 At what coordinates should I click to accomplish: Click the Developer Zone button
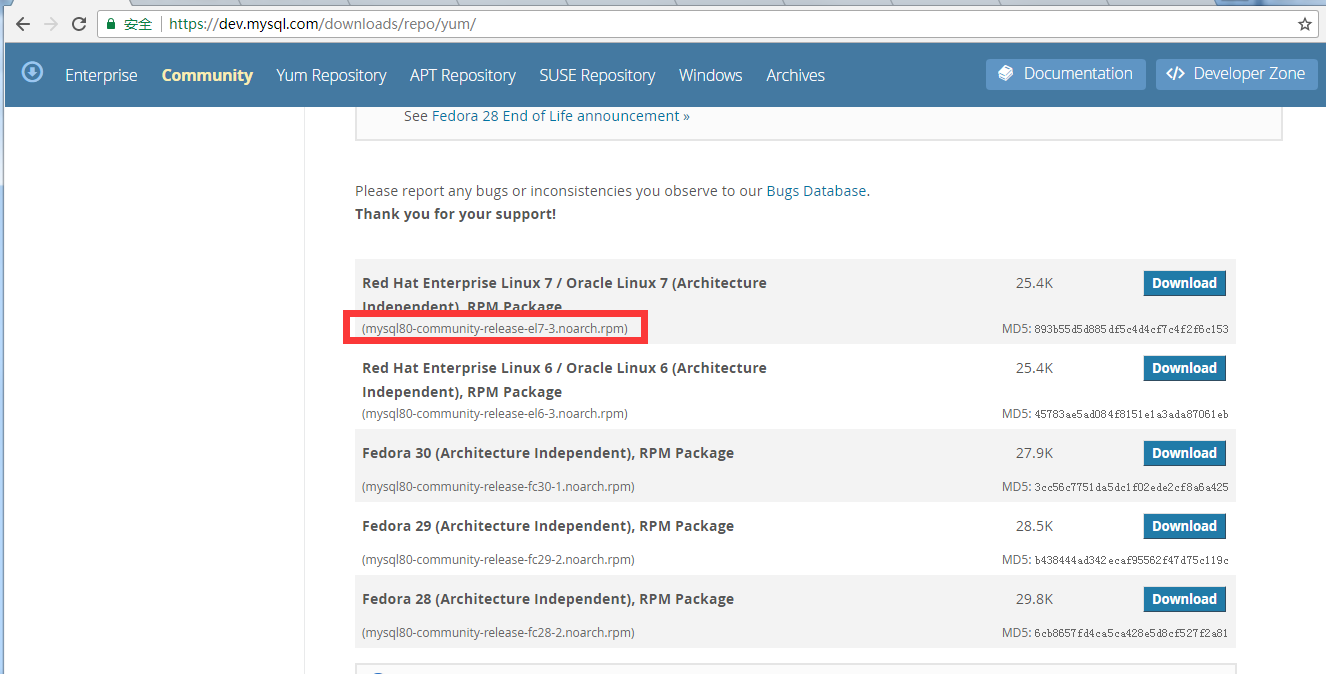pyautogui.click(x=1237, y=74)
